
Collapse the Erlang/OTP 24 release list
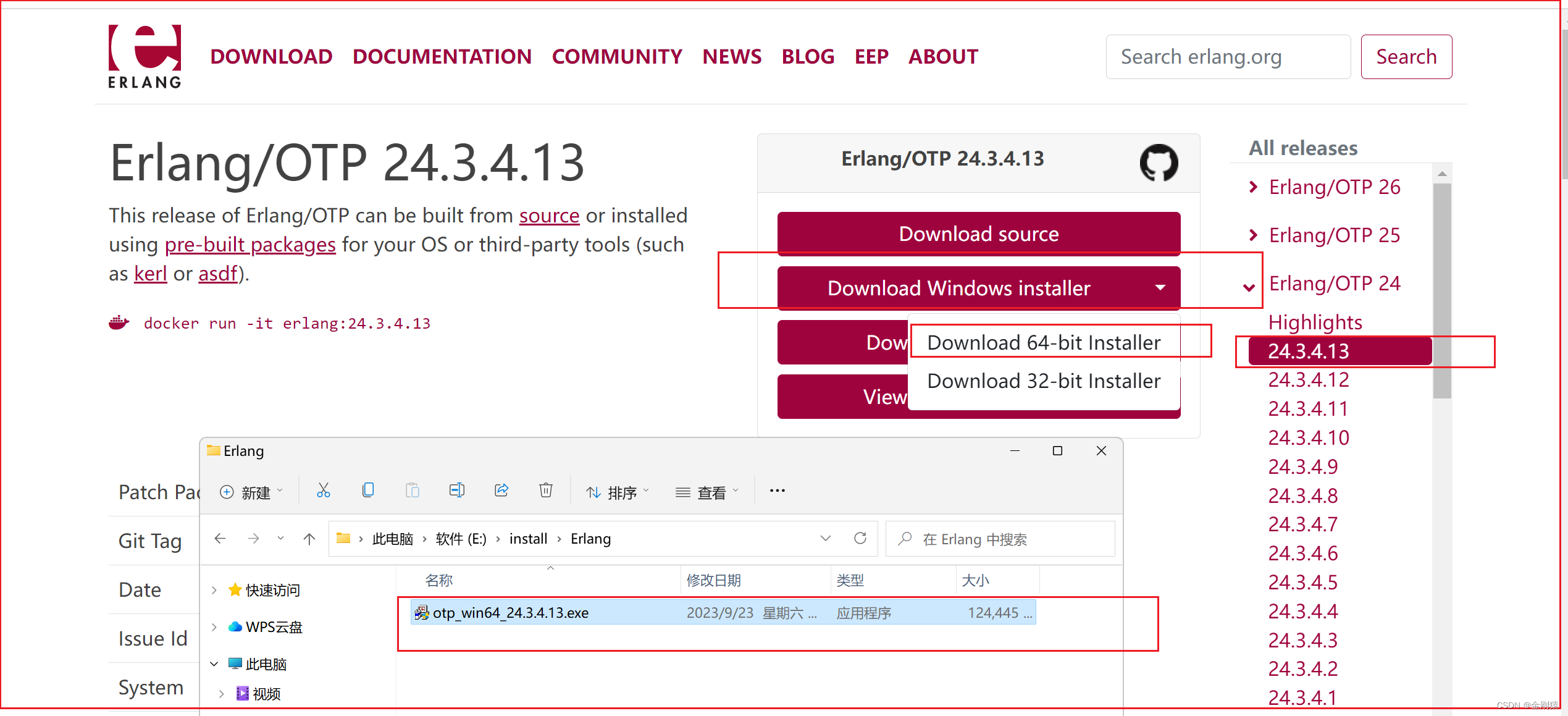click(1249, 287)
